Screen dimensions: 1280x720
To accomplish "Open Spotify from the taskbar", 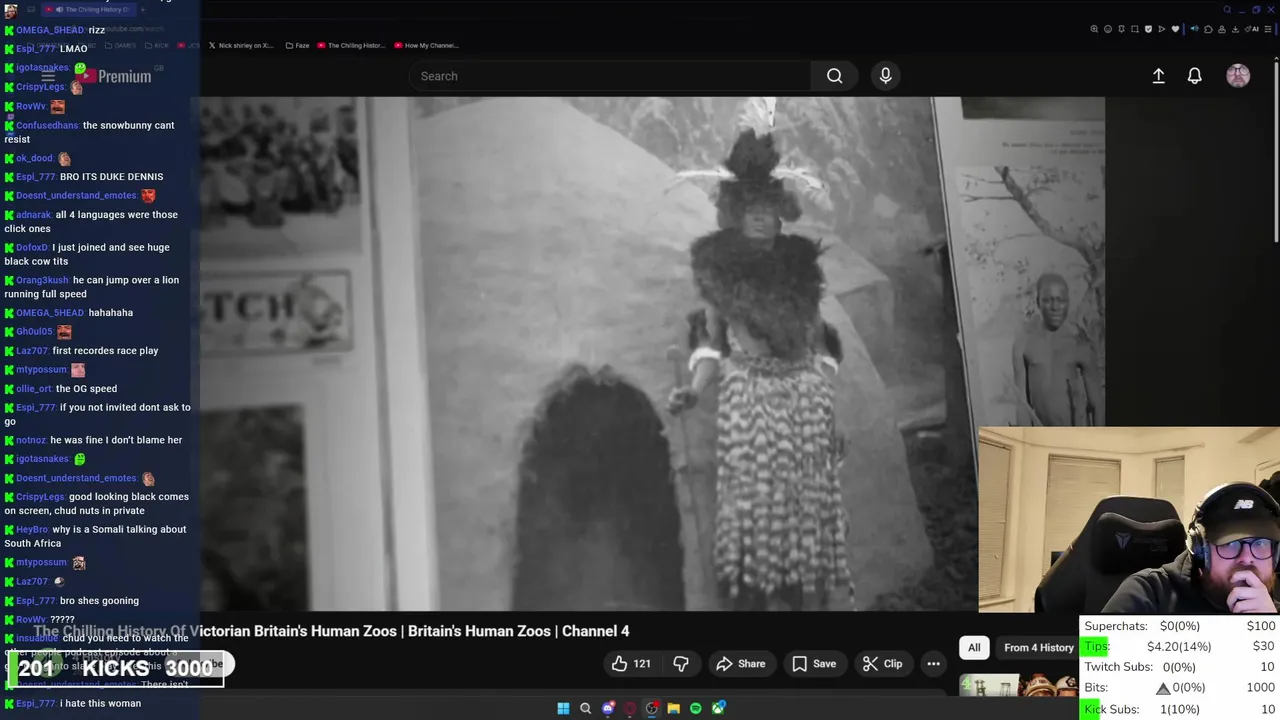I will pyautogui.click(x=696, y=708).
